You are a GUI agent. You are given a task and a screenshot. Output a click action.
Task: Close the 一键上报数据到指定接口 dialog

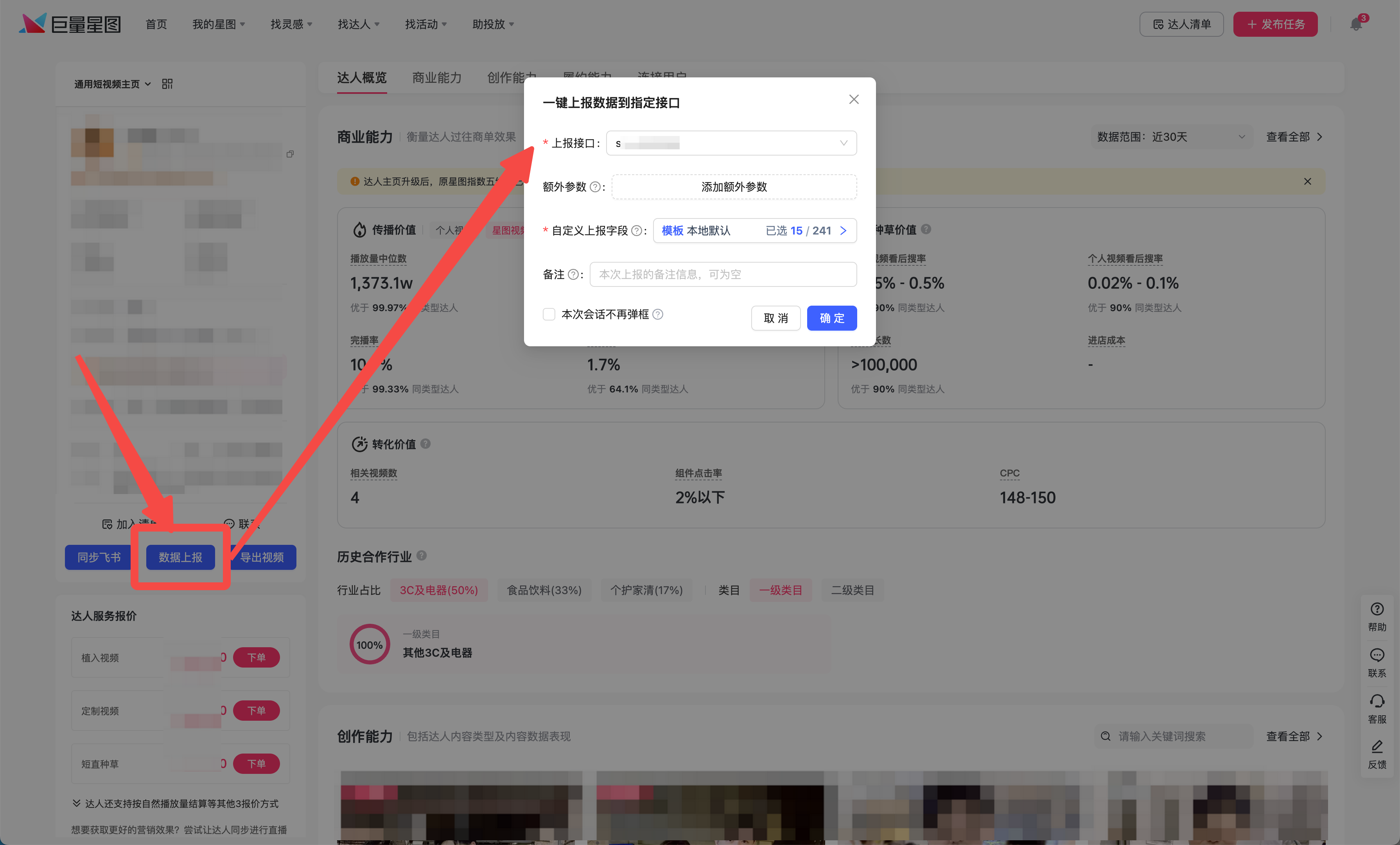tap(853, 99)
